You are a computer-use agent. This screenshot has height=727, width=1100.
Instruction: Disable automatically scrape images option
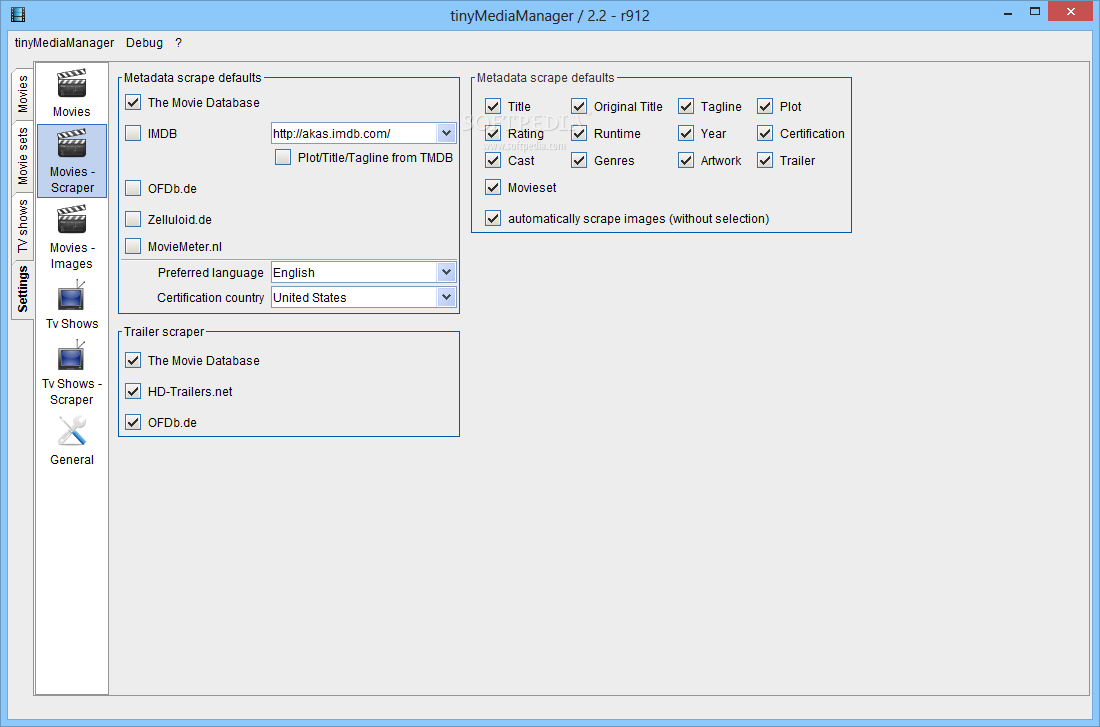tap(493, 218)
